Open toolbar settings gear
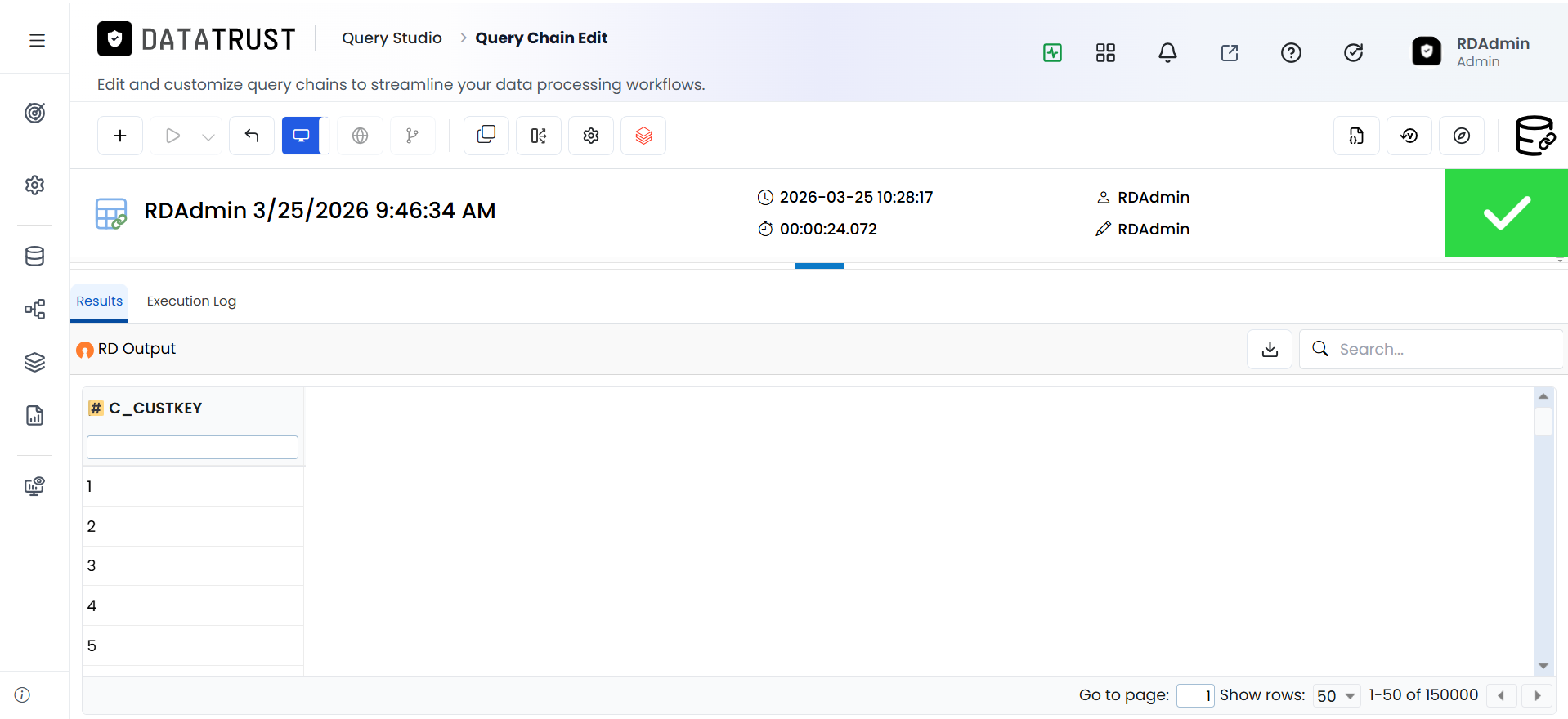This screenshot has width=1568, height=719. (591, 136)
